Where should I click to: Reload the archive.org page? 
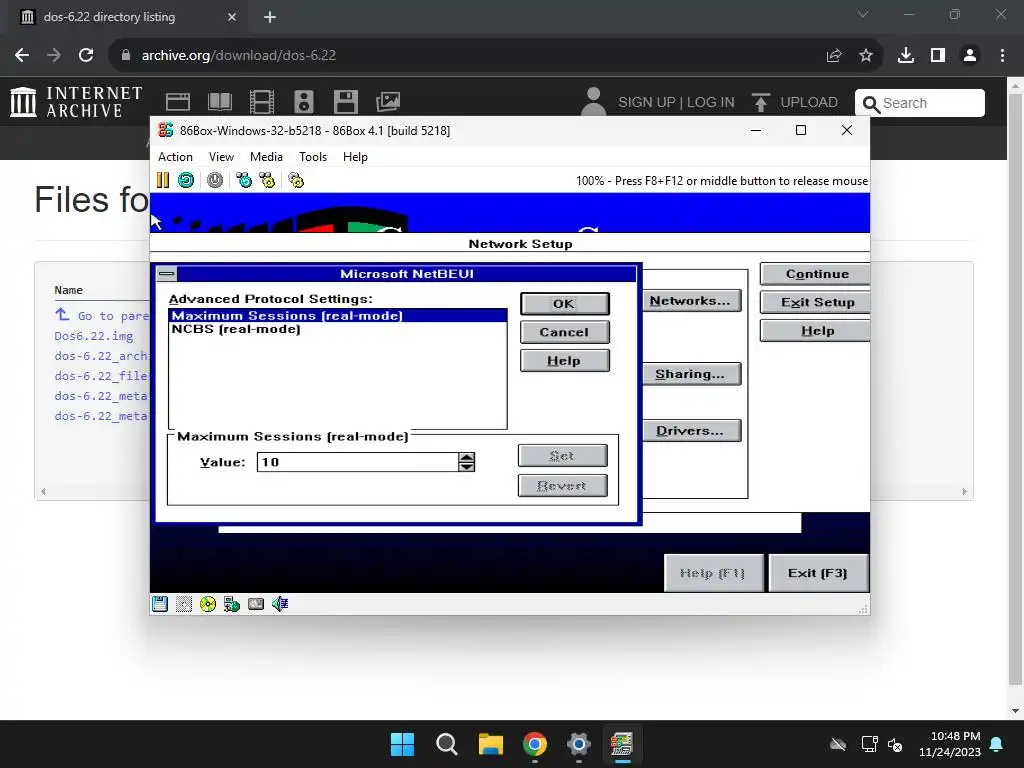(x=86, y=56)
